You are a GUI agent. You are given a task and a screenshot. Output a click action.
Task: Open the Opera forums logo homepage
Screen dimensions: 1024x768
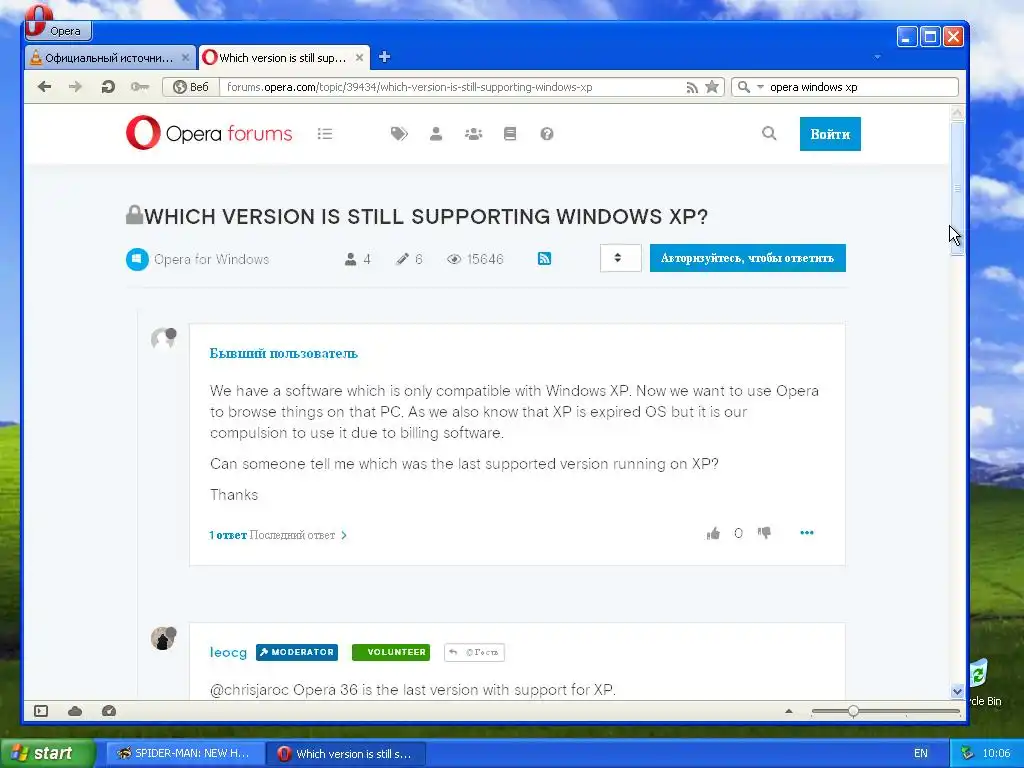pos(209,133)
